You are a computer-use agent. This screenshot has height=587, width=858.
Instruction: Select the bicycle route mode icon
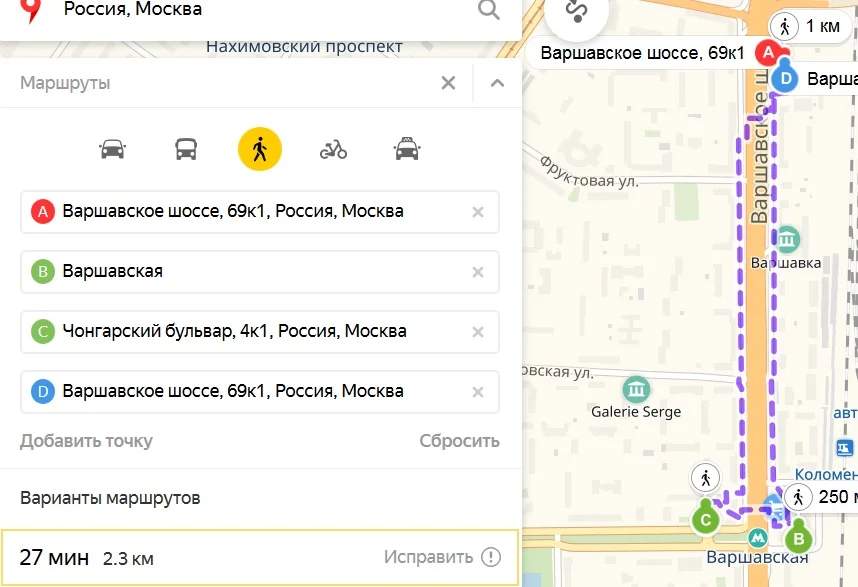coord(333,149)
